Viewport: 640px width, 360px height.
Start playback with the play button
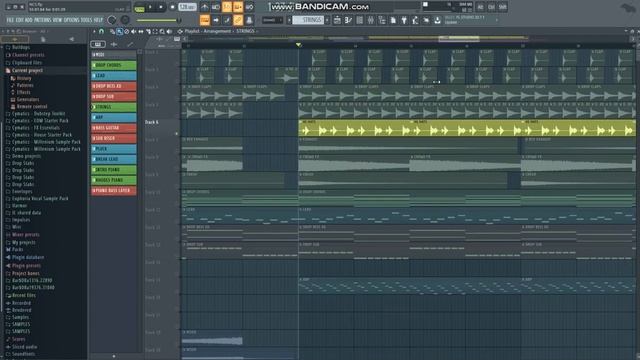(x=150, y=7)
